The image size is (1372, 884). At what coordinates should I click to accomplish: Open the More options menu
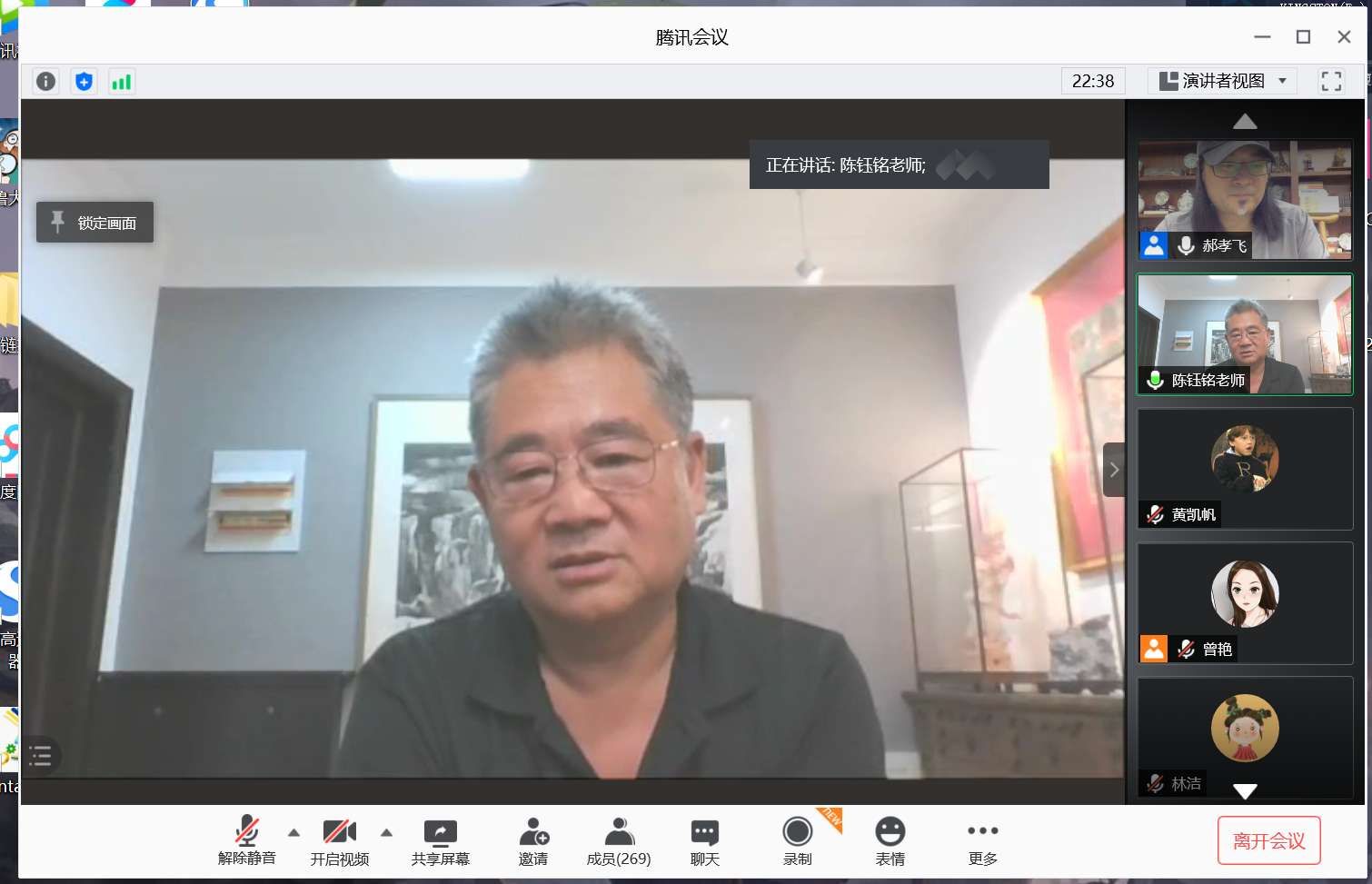tap(982, 841)
